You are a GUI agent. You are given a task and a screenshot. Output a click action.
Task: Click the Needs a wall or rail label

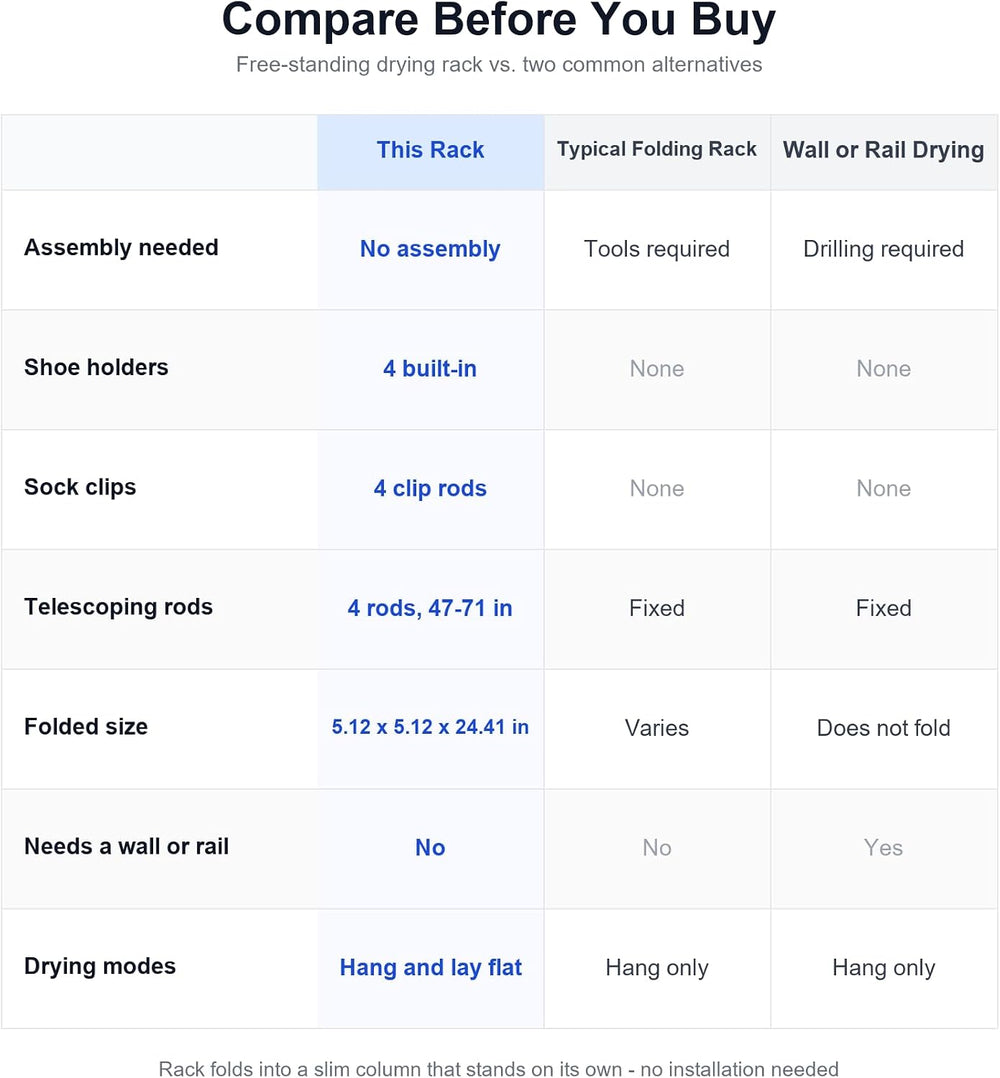click(x=126, y=846)
